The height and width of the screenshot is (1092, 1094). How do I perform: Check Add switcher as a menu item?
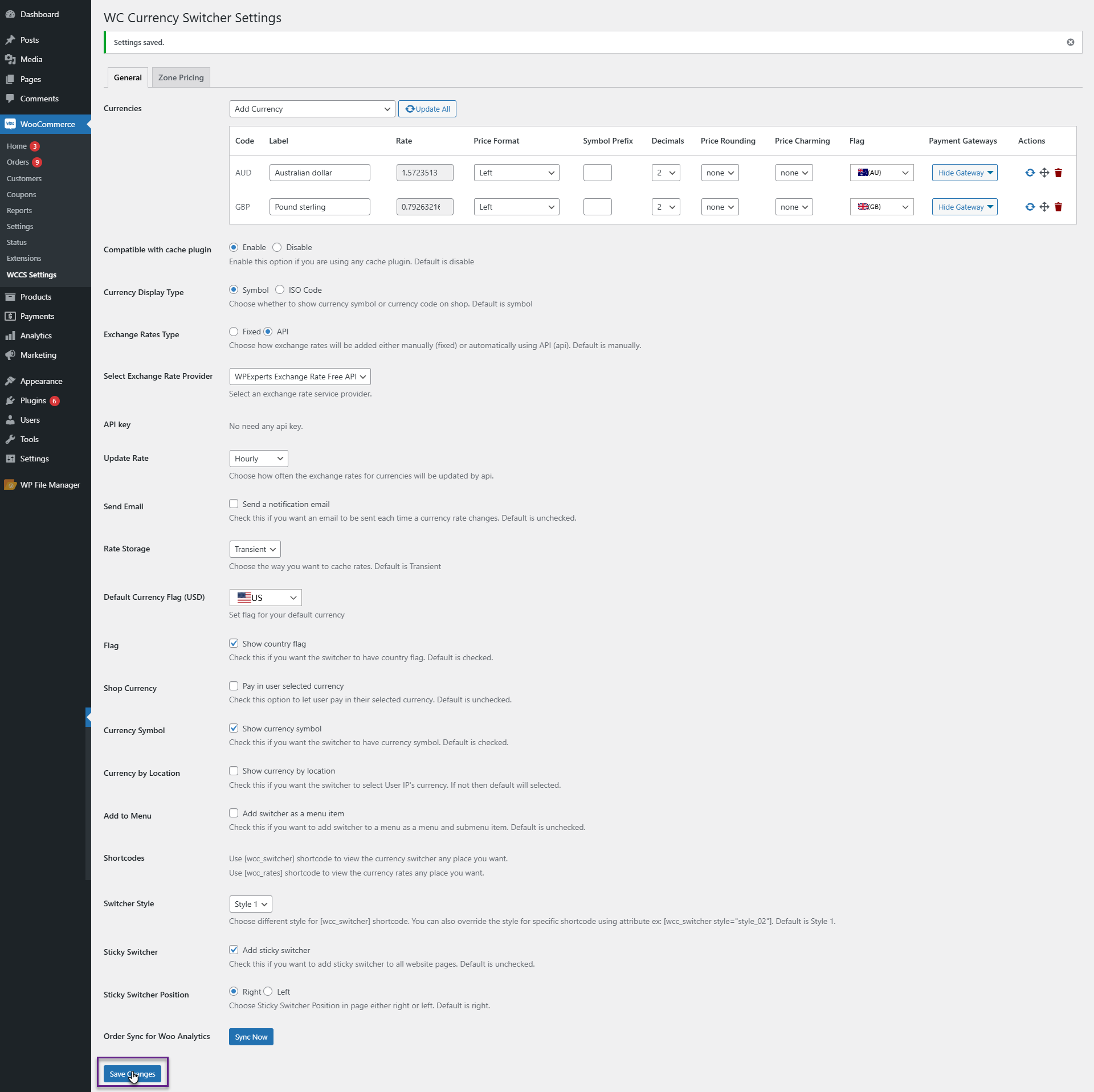234,813
